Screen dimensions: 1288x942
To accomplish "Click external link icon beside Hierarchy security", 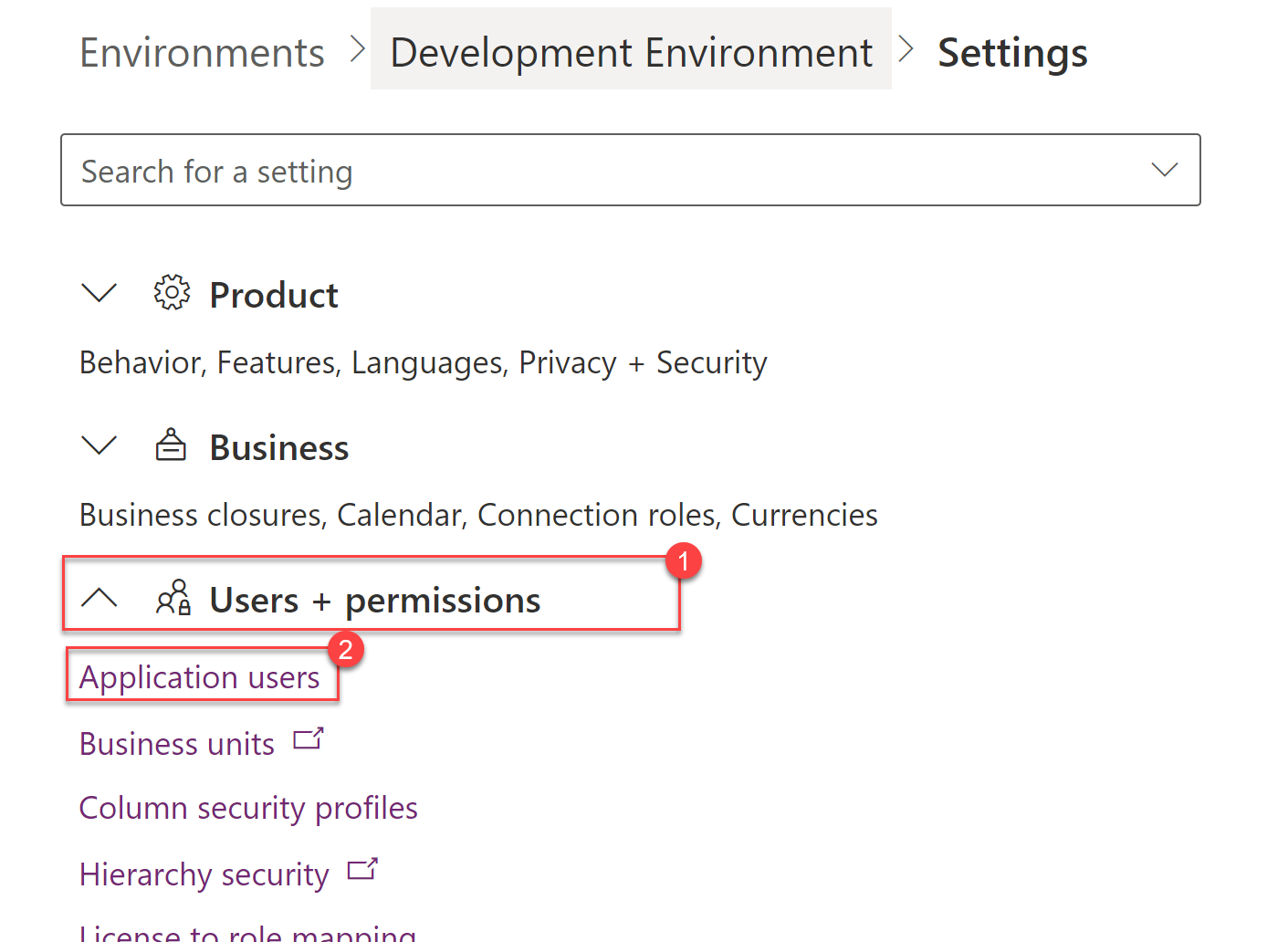I will click(362, 870).
